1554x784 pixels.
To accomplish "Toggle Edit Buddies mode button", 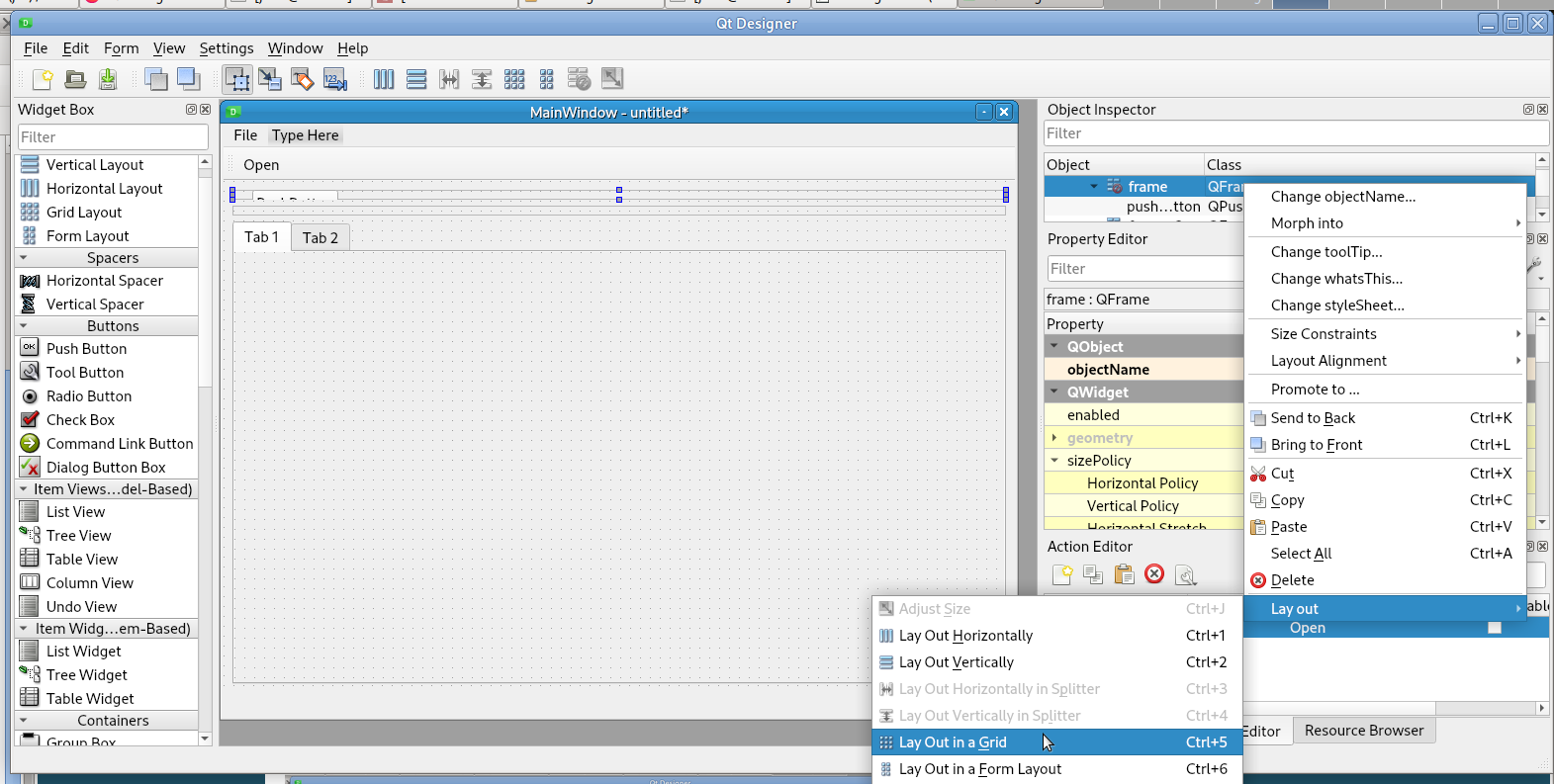I will [x=303, y=79].
